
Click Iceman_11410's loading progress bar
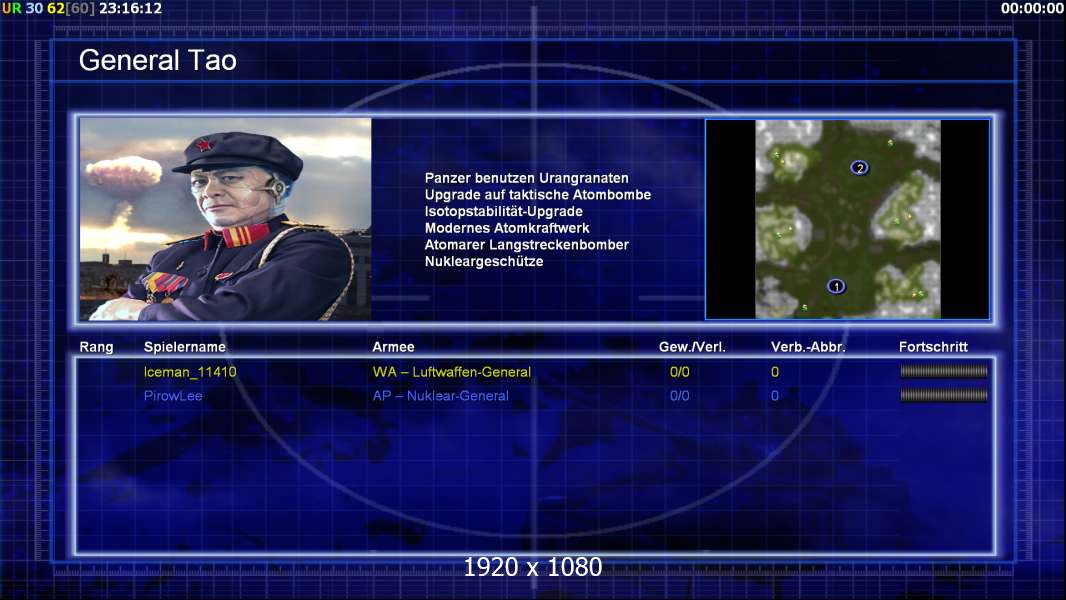[944, 371]
